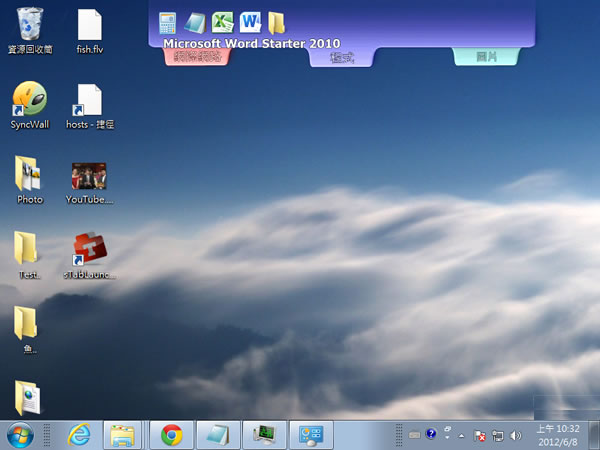600x450 pixels.
Task: Select the purple middle launcher tab
Action: click(x=341, y=58)
